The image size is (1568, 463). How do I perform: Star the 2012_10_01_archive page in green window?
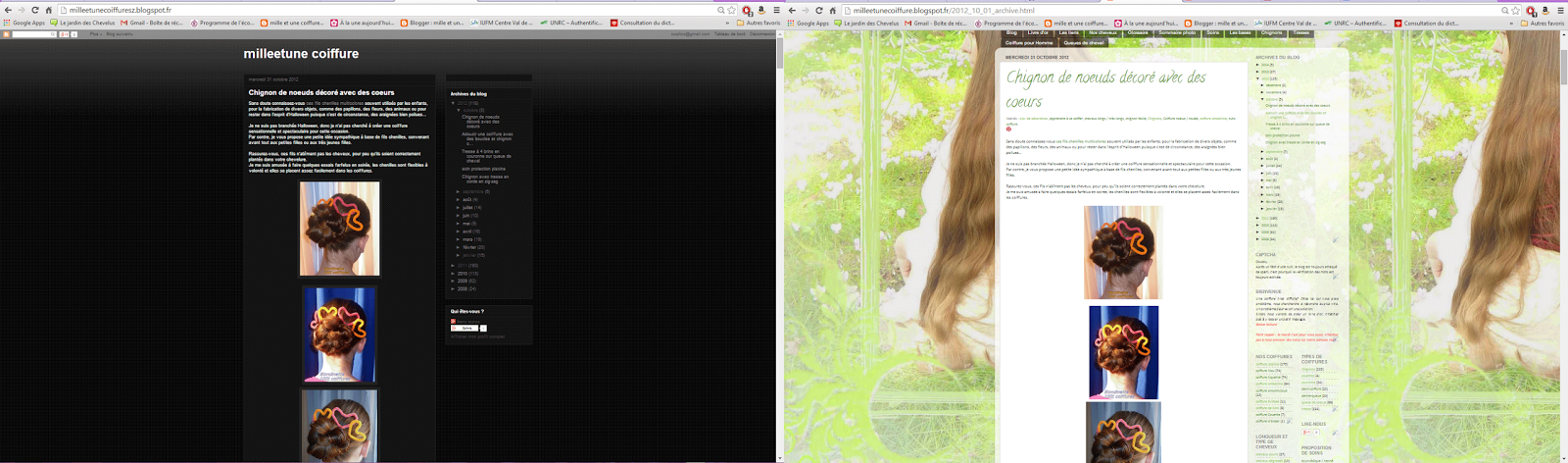point(1516,10)
